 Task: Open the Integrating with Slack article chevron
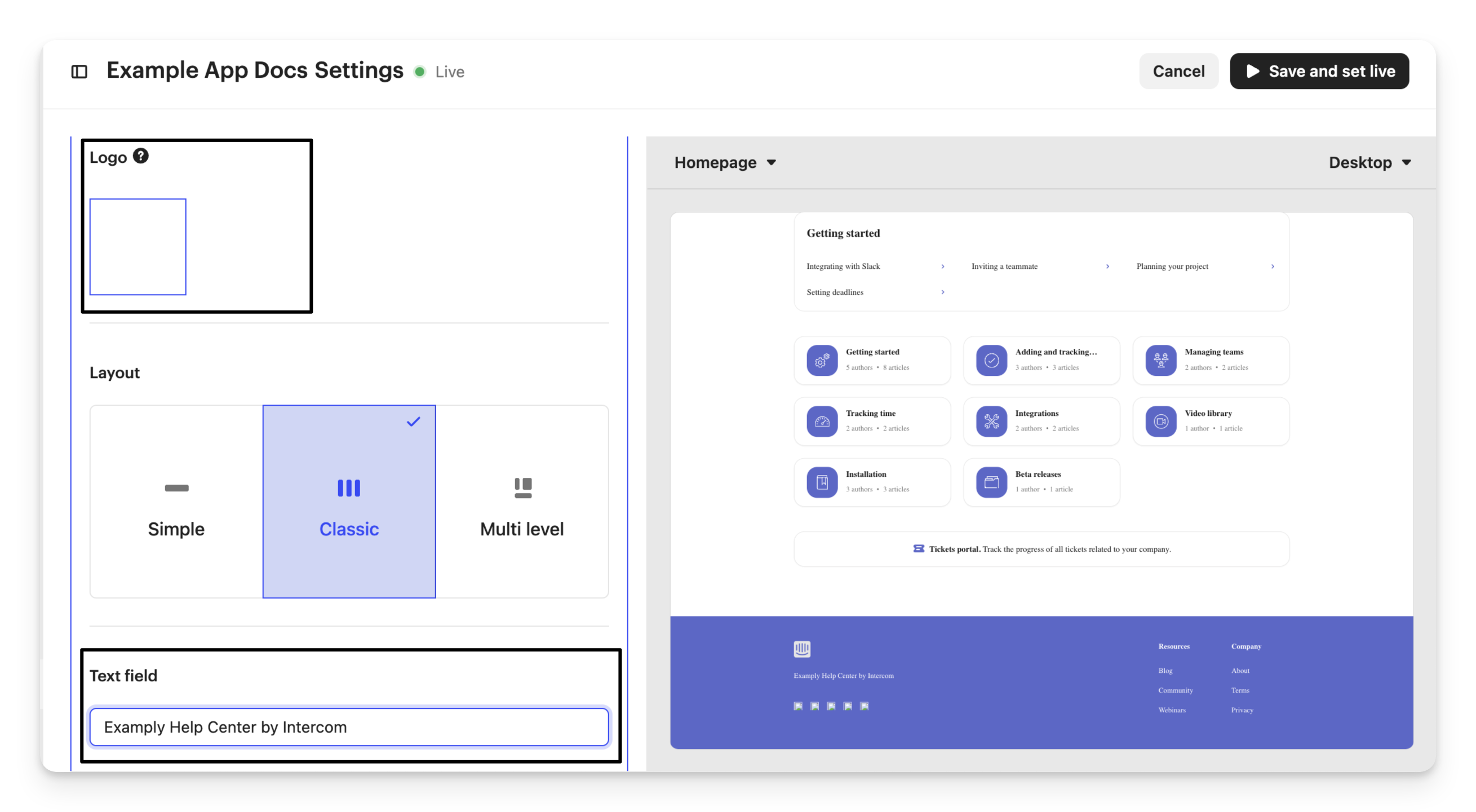click(942, 267)
